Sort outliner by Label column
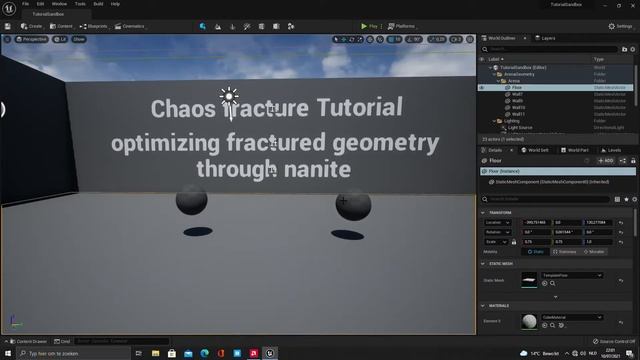The height and width of the screenshot is (360, 640). [x=496, y=59]
